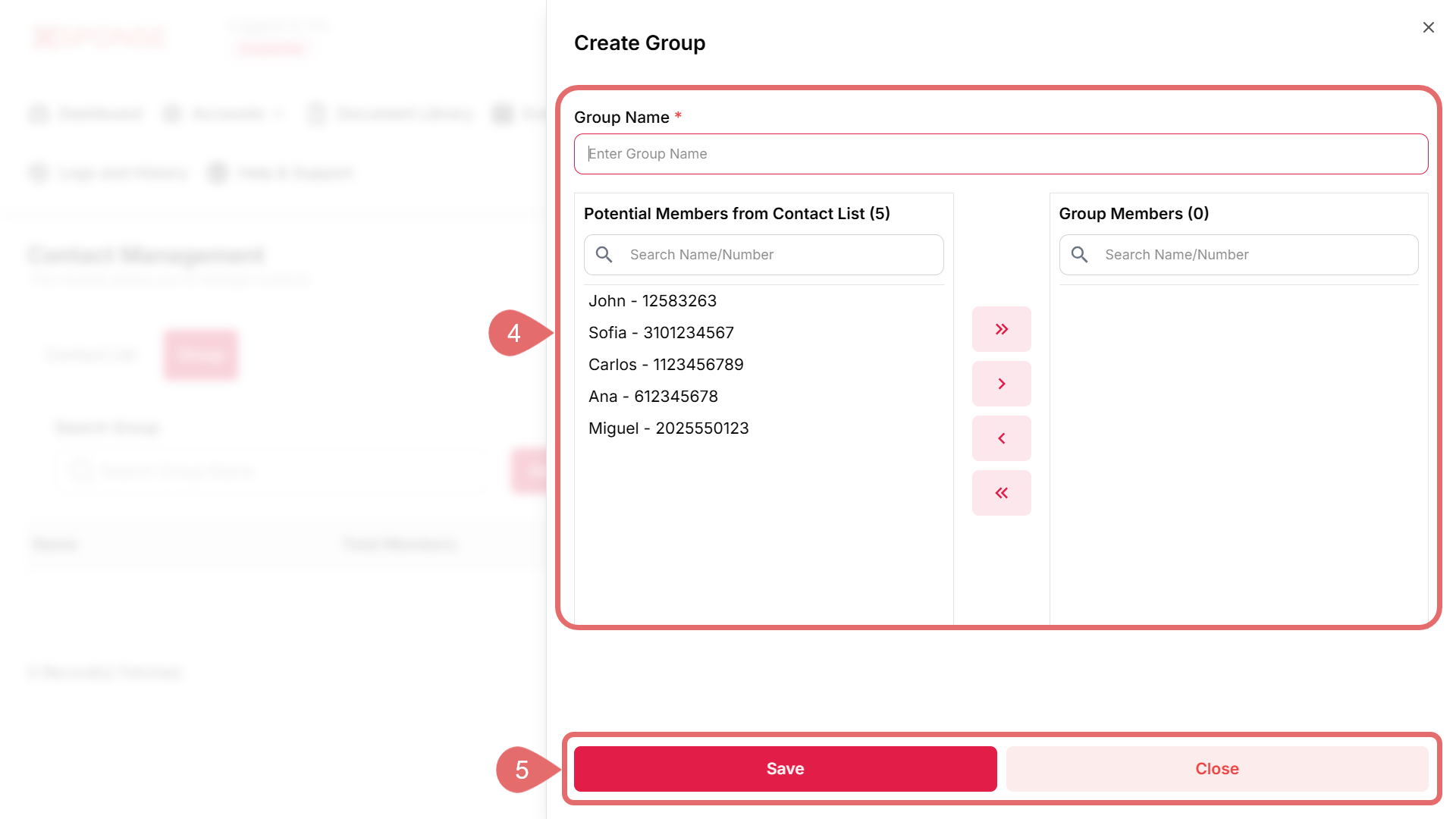Select contact Ana - 612345678
The width and height of the screenshot is (1456, 819).
coord(653,397)
